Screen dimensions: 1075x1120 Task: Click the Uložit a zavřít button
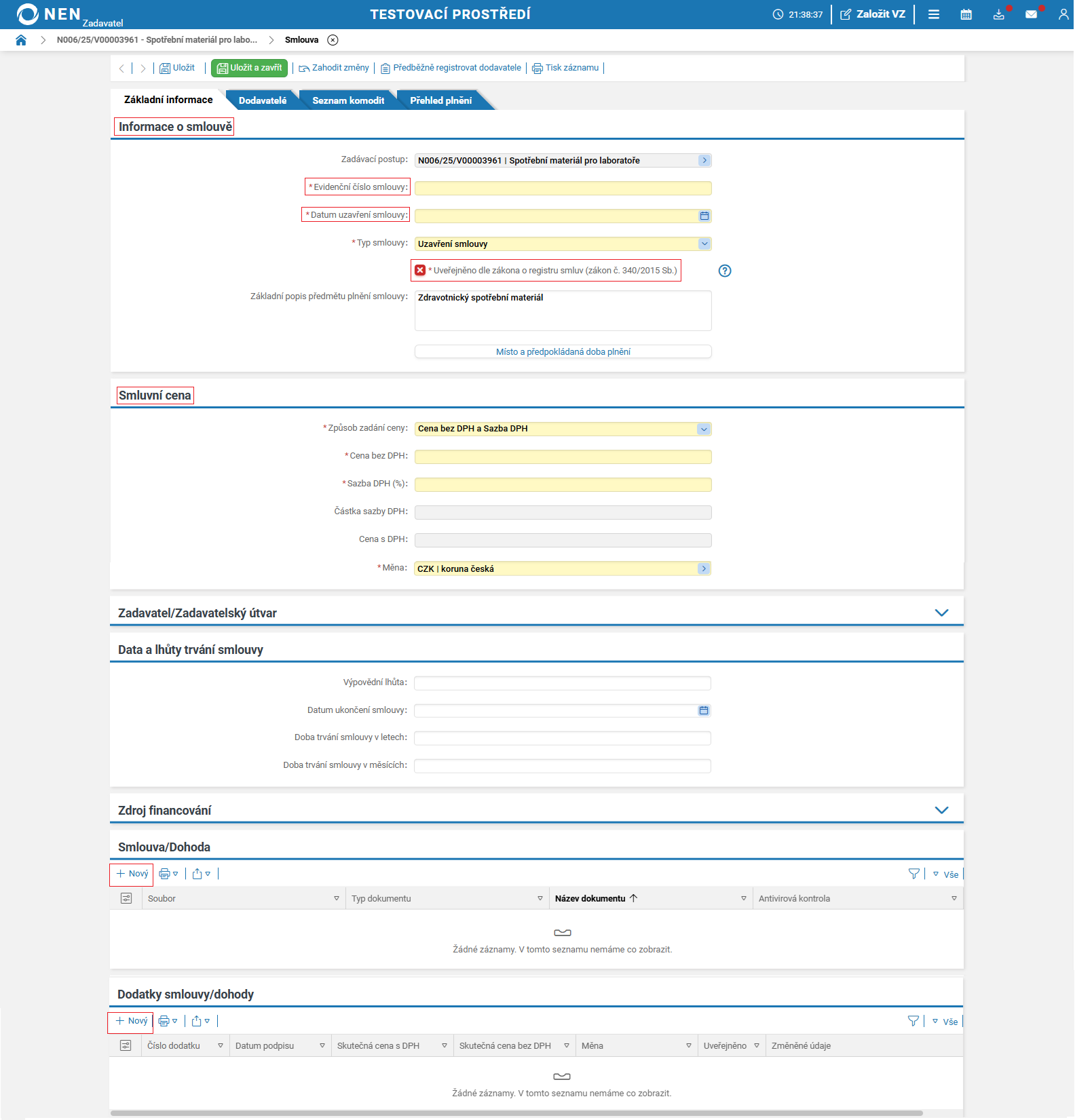click(x=250, y=68)
